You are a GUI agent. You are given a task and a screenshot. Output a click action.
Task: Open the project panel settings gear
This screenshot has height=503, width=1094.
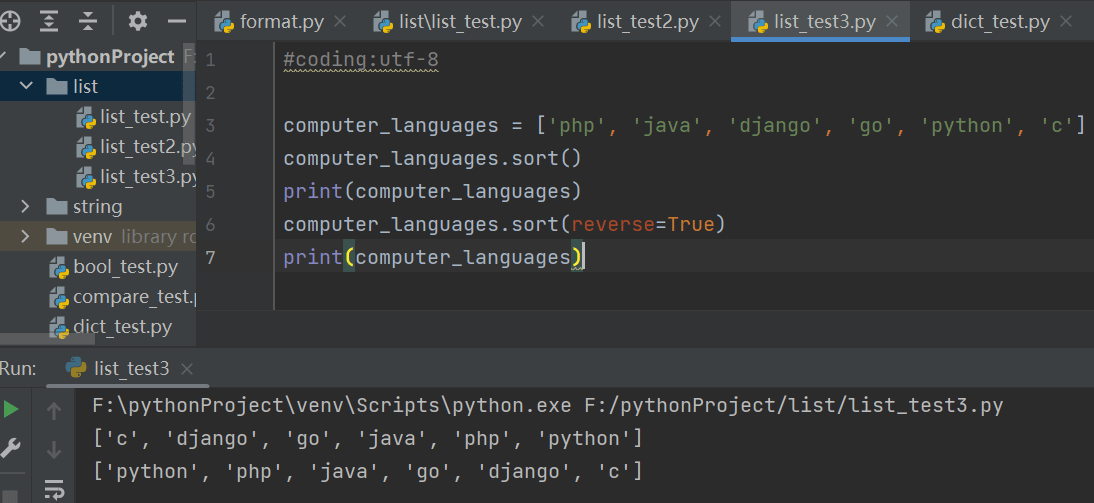point(137,22)
